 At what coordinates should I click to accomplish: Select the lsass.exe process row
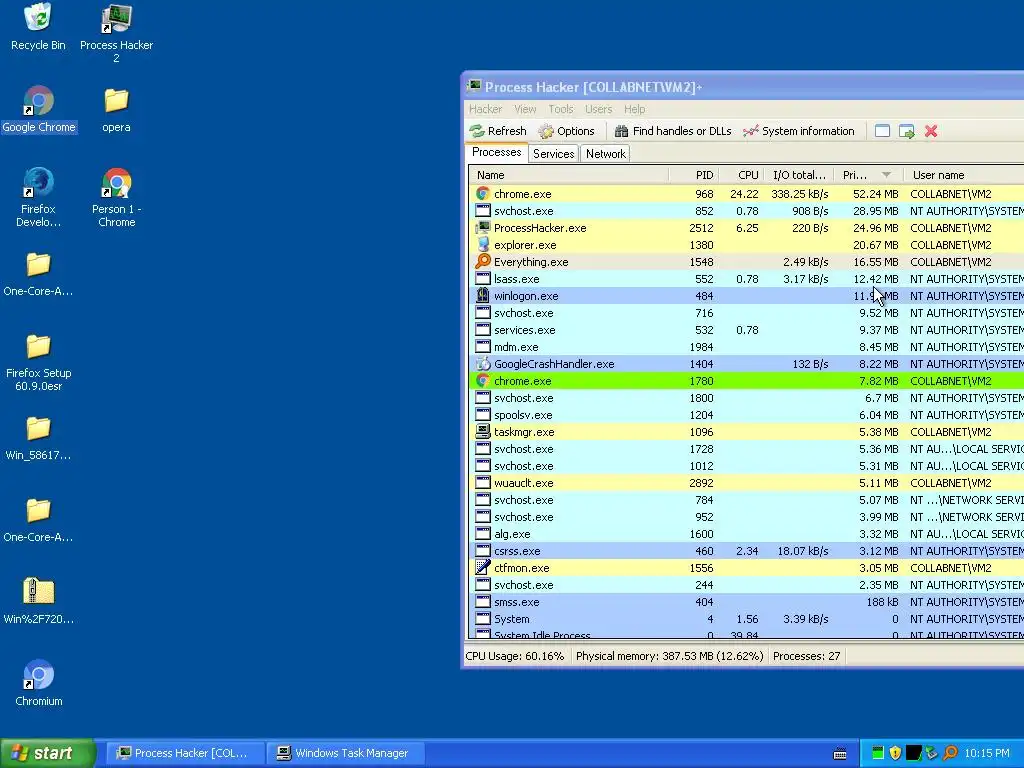[746, 279]
